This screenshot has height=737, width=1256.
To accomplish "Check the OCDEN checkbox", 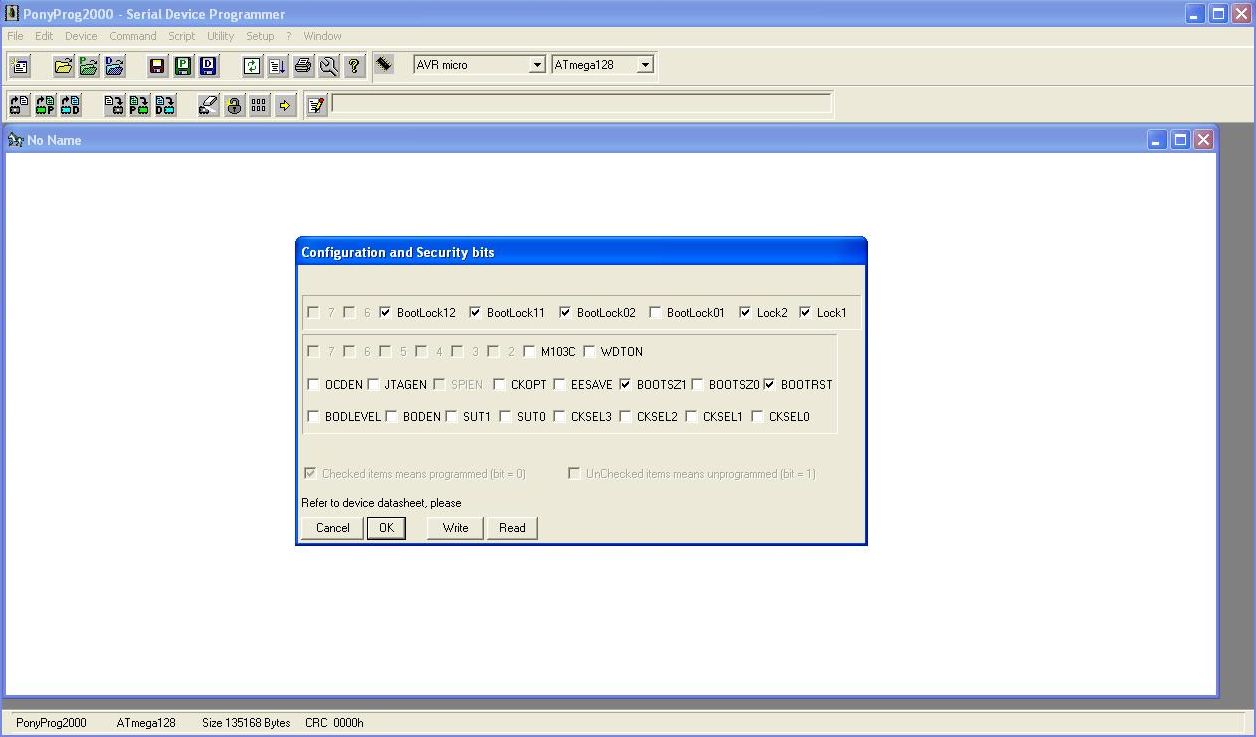I will [x=313, y=385].
